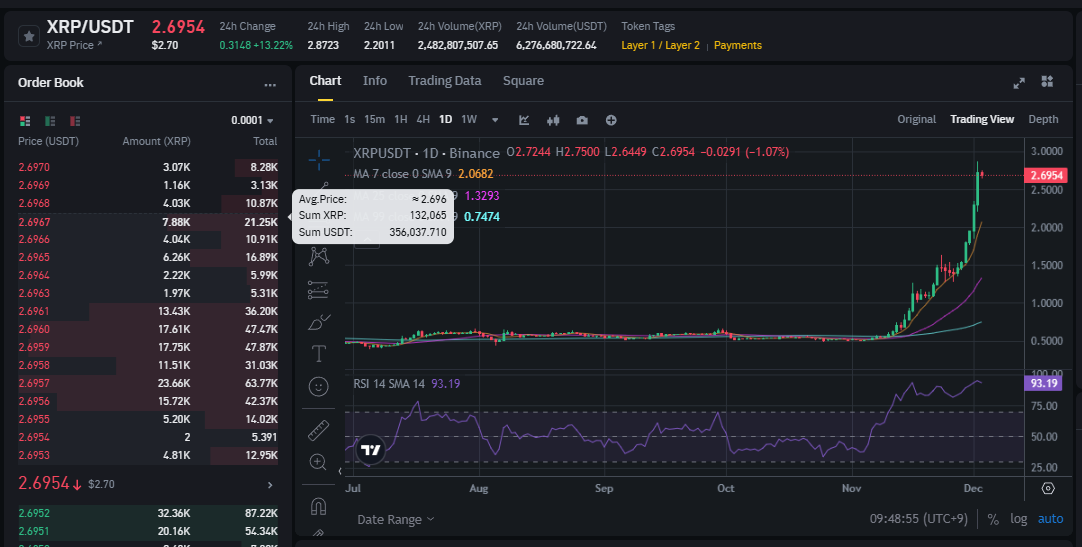Click the MA 7 close indicator legend
Screen dimensions: 1082x547
(x=403, y=174)
